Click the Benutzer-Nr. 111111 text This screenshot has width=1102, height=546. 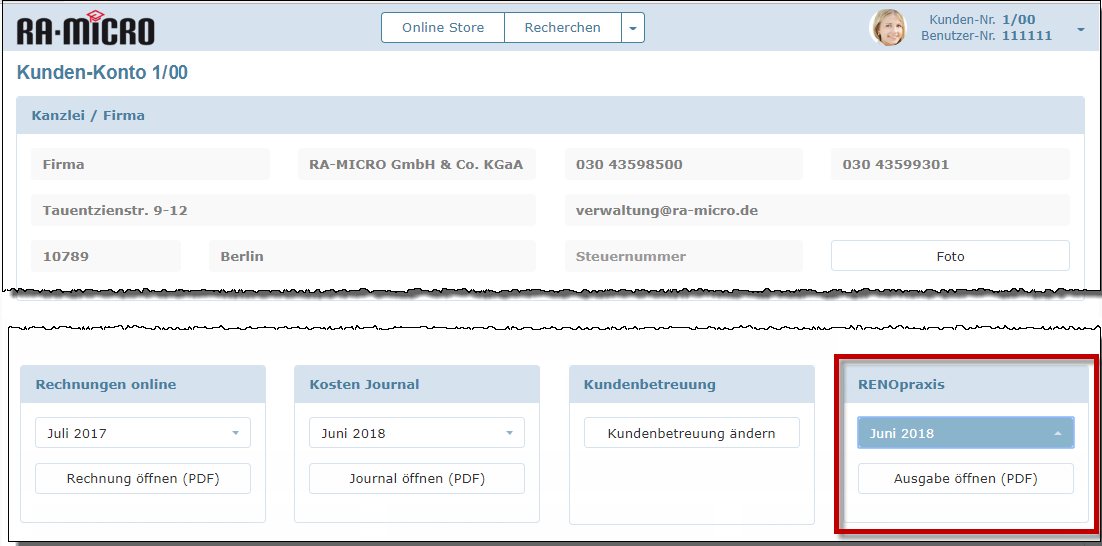987,36
